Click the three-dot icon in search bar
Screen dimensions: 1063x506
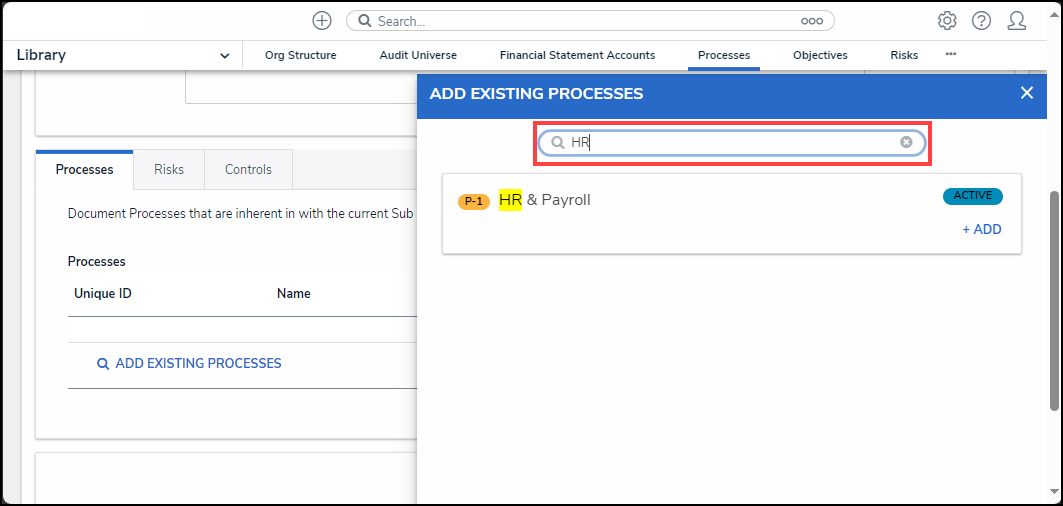pos(812,21)
